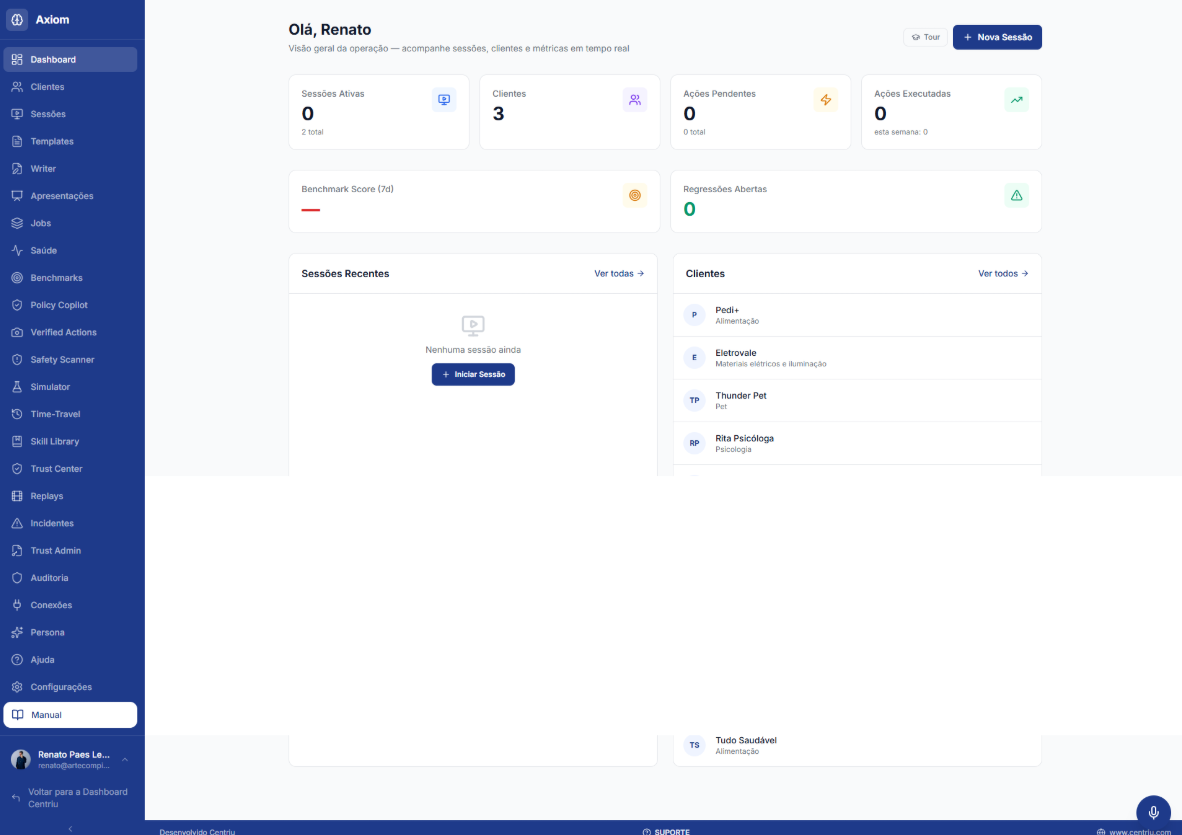This screenshot has height=835, width=1182.
Task: Open Ver todas link for sessions
Action: (x=619, y=274)
